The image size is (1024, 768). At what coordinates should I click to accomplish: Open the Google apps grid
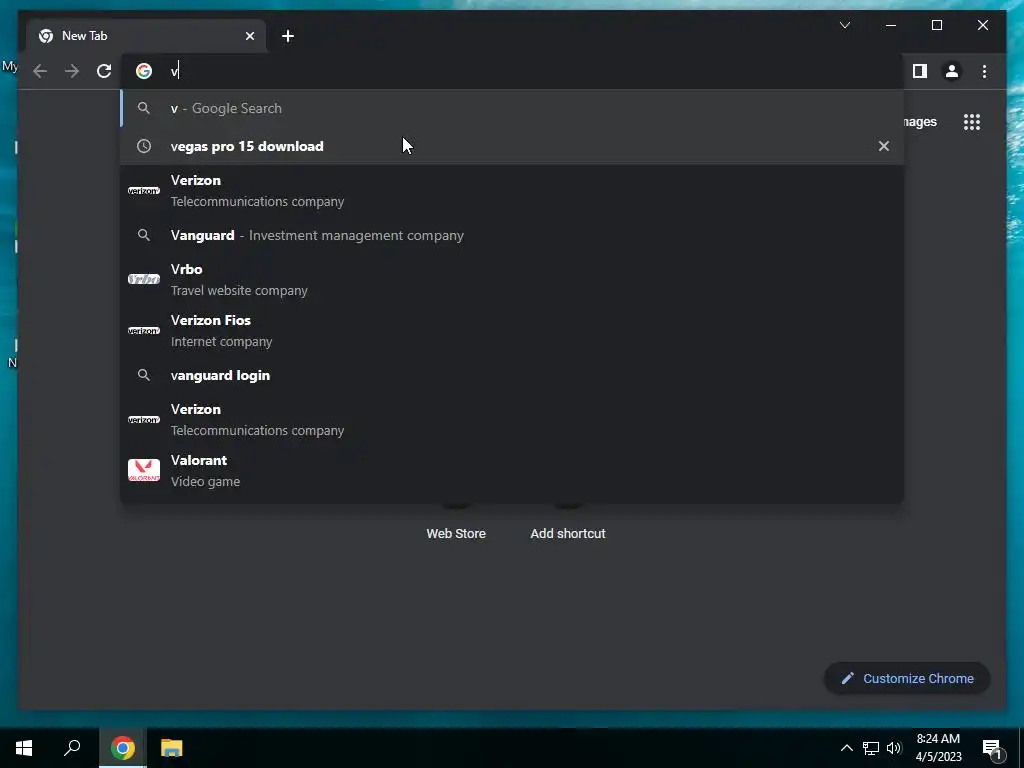click(x=972, y=122)
